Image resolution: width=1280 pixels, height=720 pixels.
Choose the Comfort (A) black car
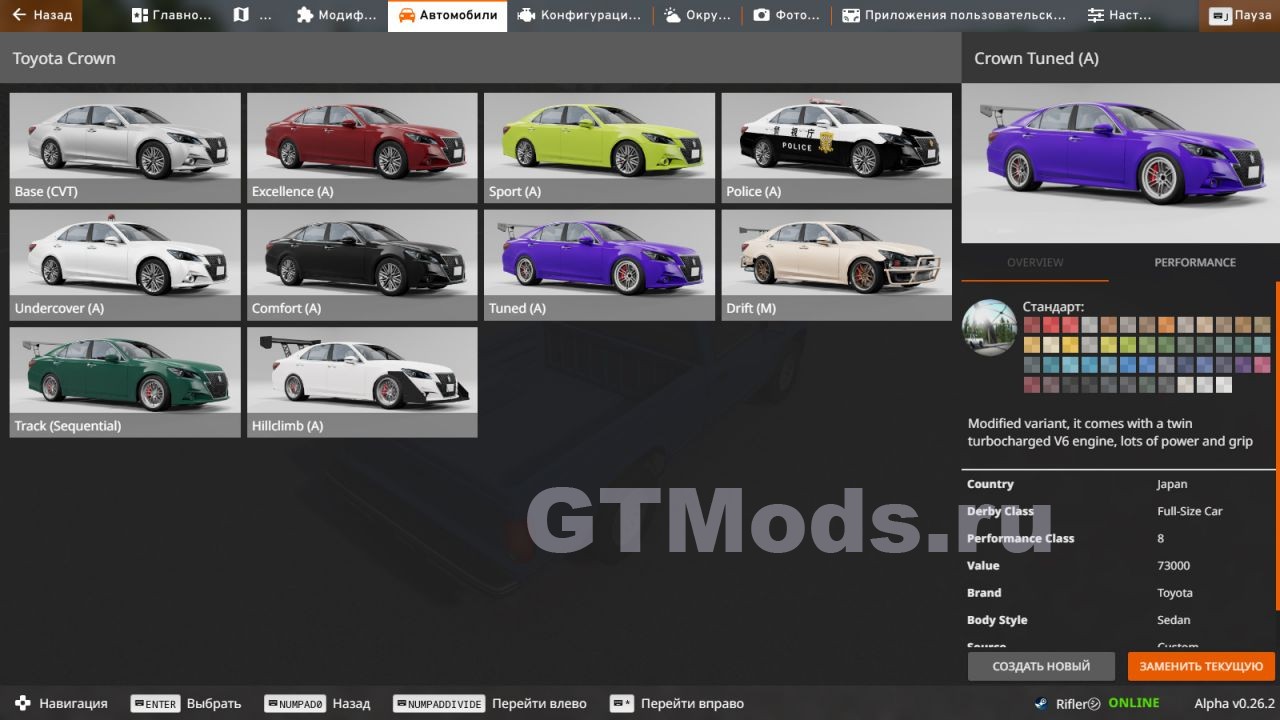click(362, 265)
